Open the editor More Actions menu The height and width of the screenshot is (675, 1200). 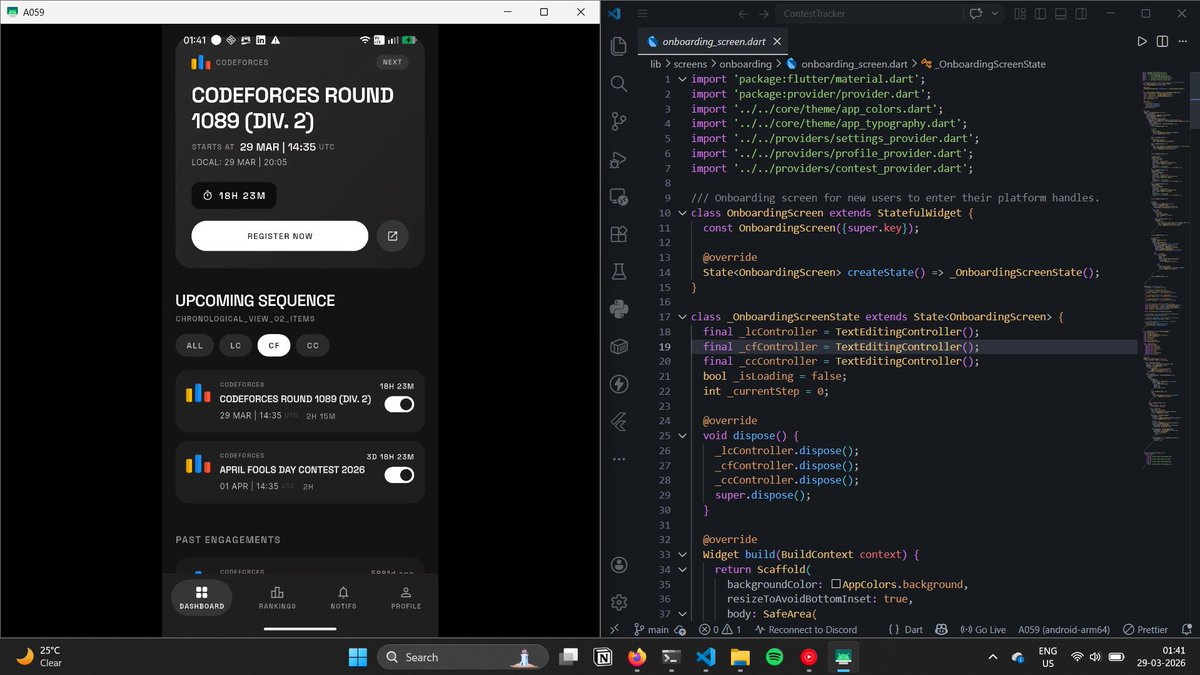1183,41
